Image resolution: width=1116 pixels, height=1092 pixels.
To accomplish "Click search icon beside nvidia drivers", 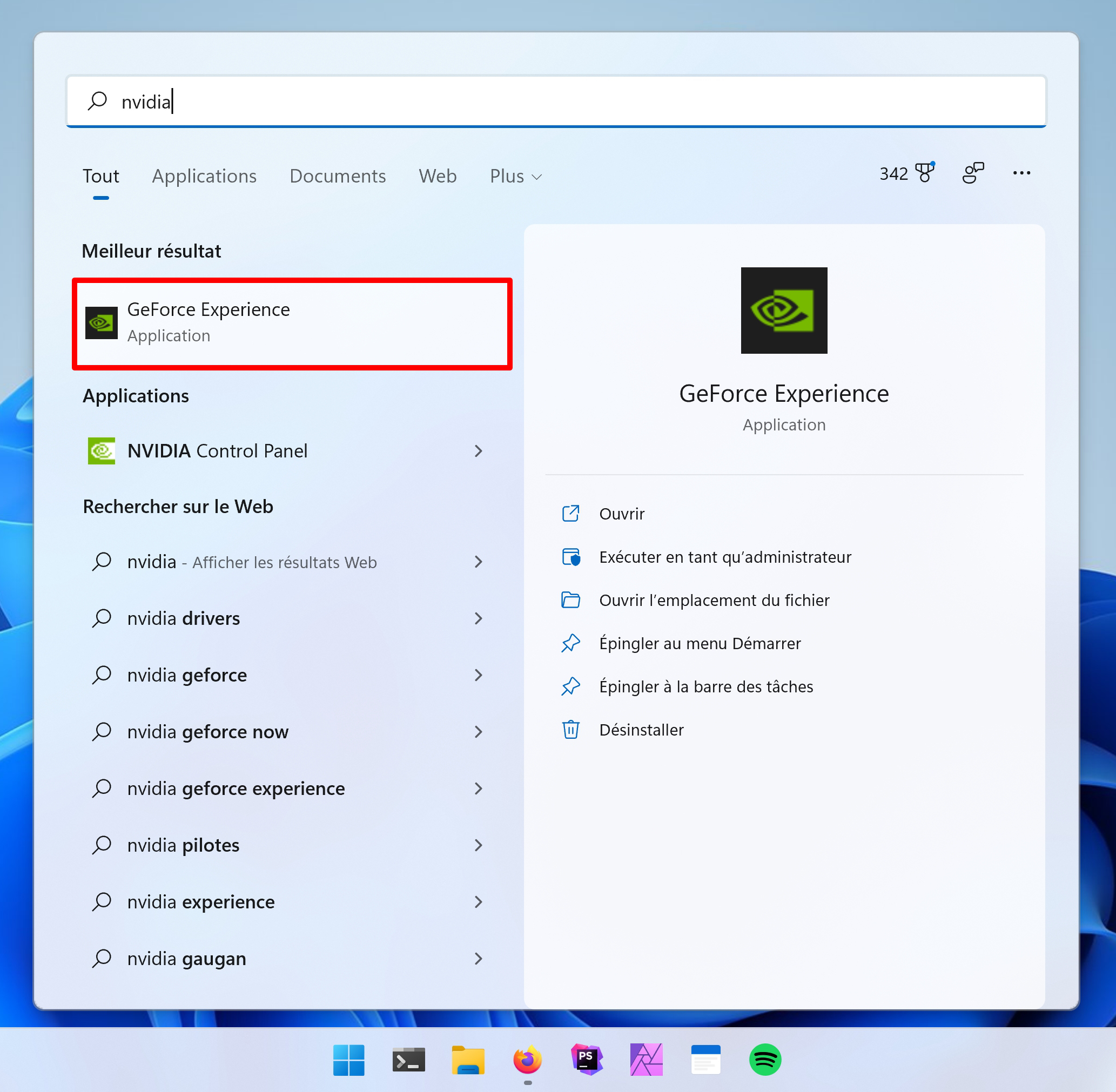I will point(102,618).
